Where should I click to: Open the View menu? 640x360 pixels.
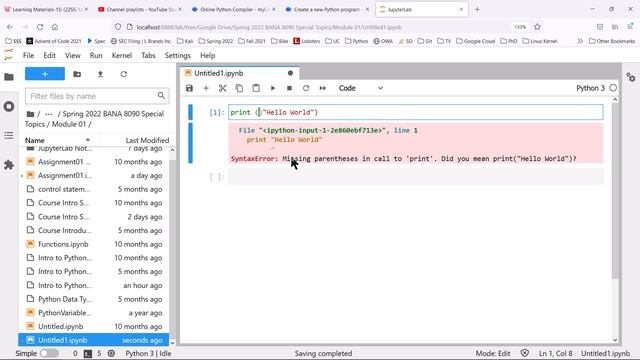point(73,56)
